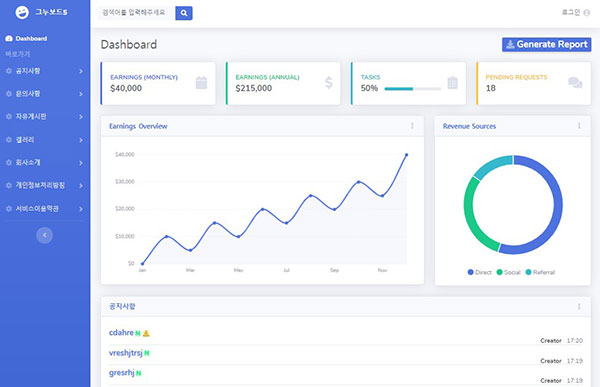Click the $215,000 annual earnings value
The width and height of the screenshot is (600, 387).
point(254,88)
